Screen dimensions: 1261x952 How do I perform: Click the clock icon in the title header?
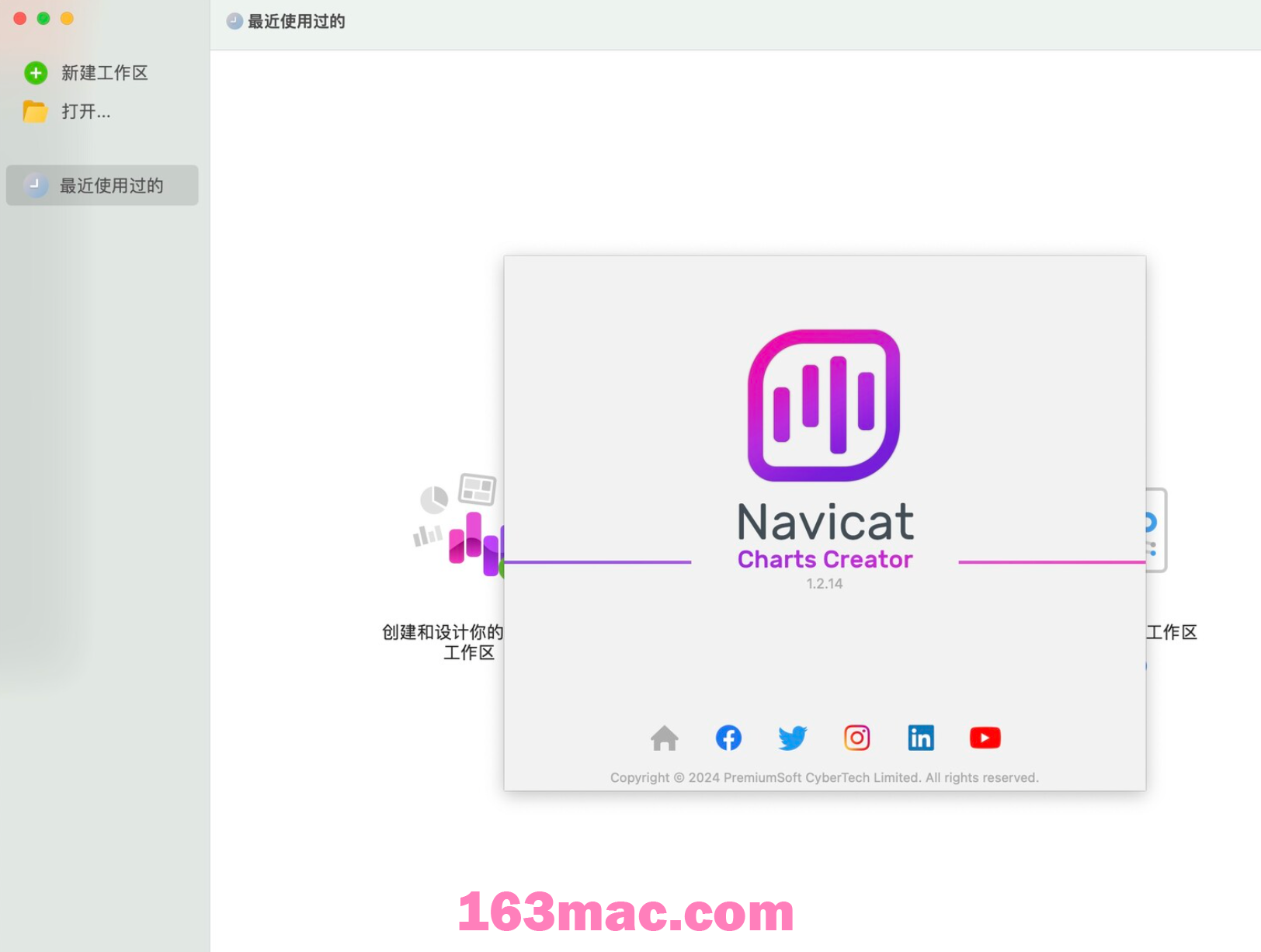point(234,22)
